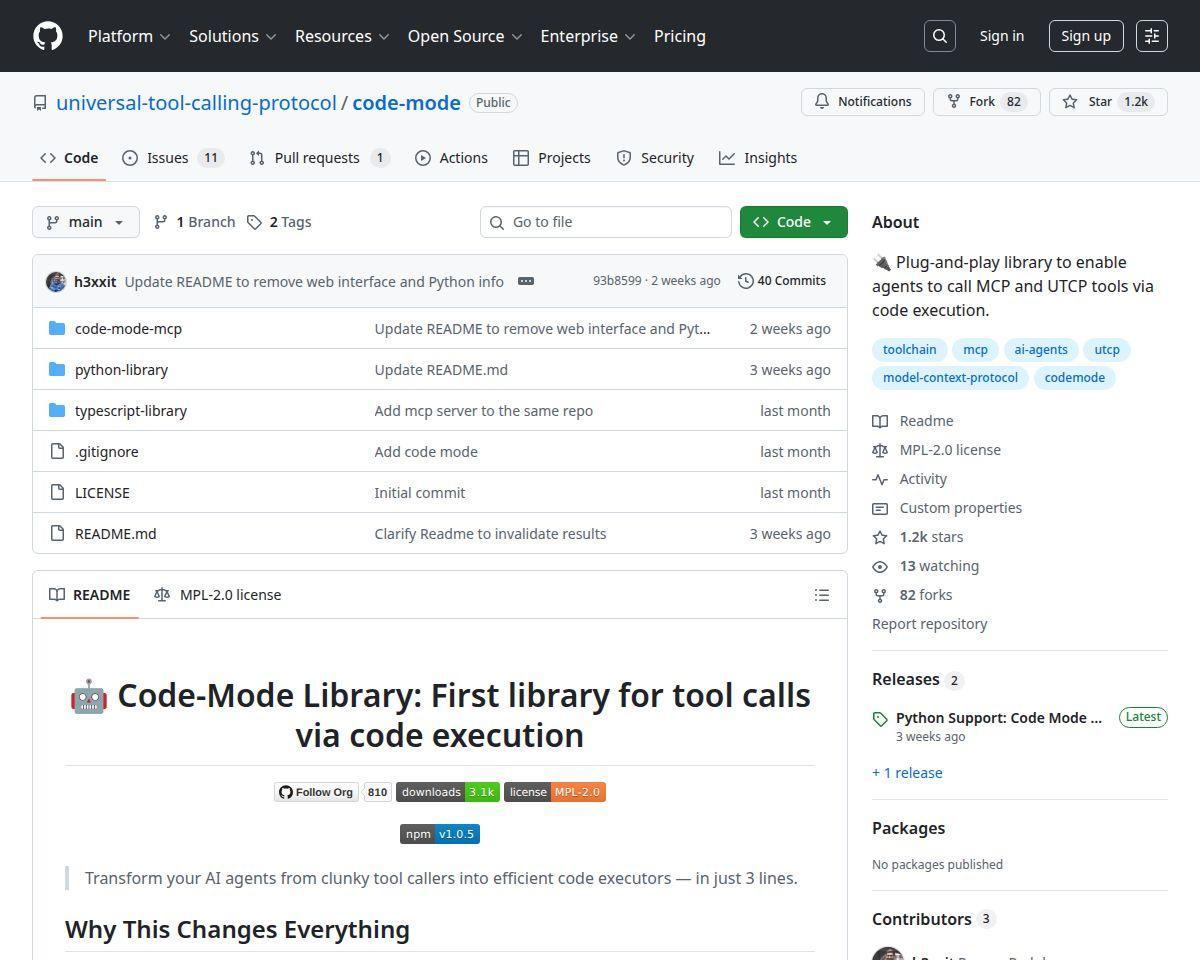Open the Pricing page
The image size is (1200, 960).
point(680,36)
